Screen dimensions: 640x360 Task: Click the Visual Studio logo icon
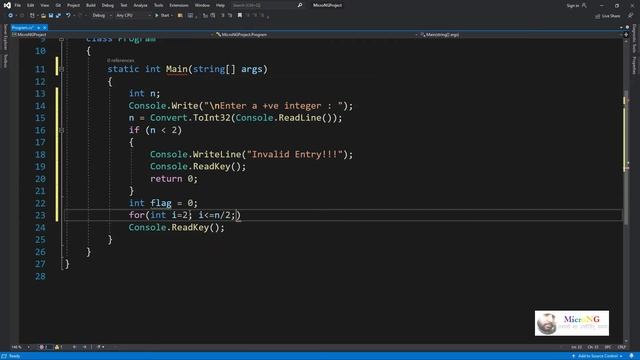(x=7, y=5)
